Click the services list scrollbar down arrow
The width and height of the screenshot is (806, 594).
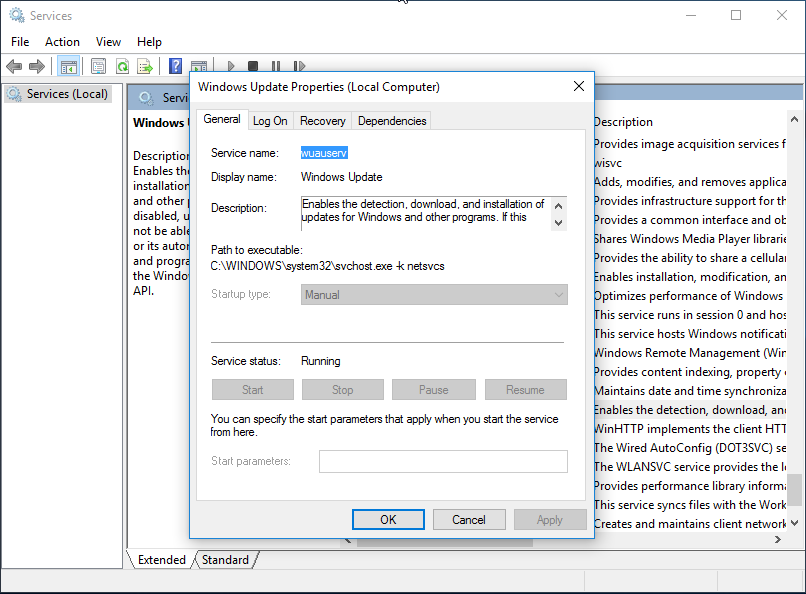point(794,523)
